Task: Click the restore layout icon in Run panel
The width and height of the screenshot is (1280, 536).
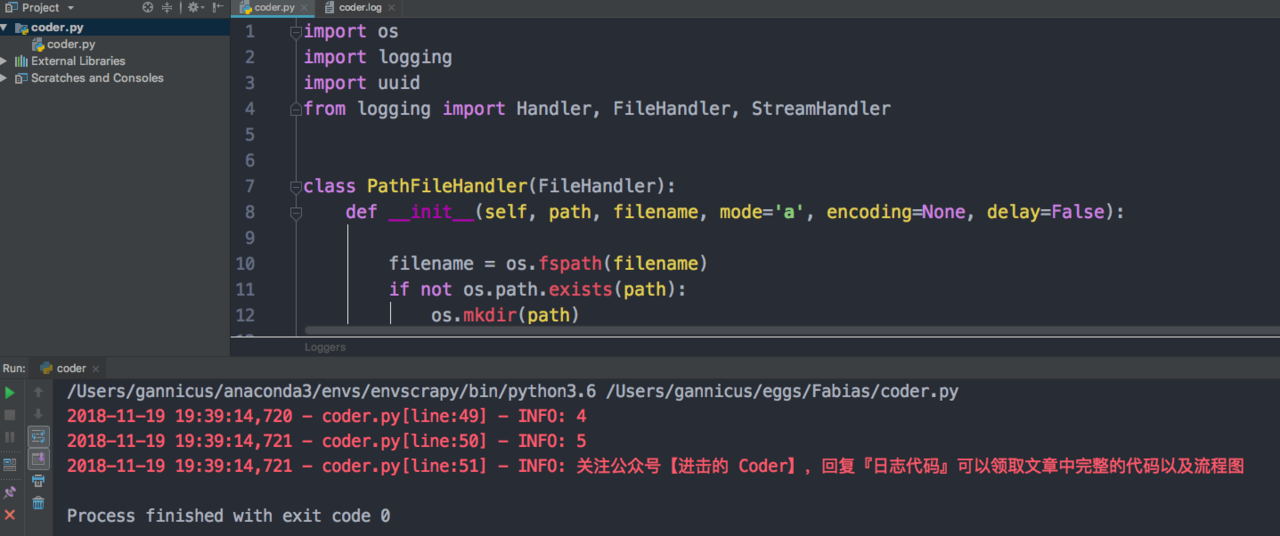Action: coord(10,464)
